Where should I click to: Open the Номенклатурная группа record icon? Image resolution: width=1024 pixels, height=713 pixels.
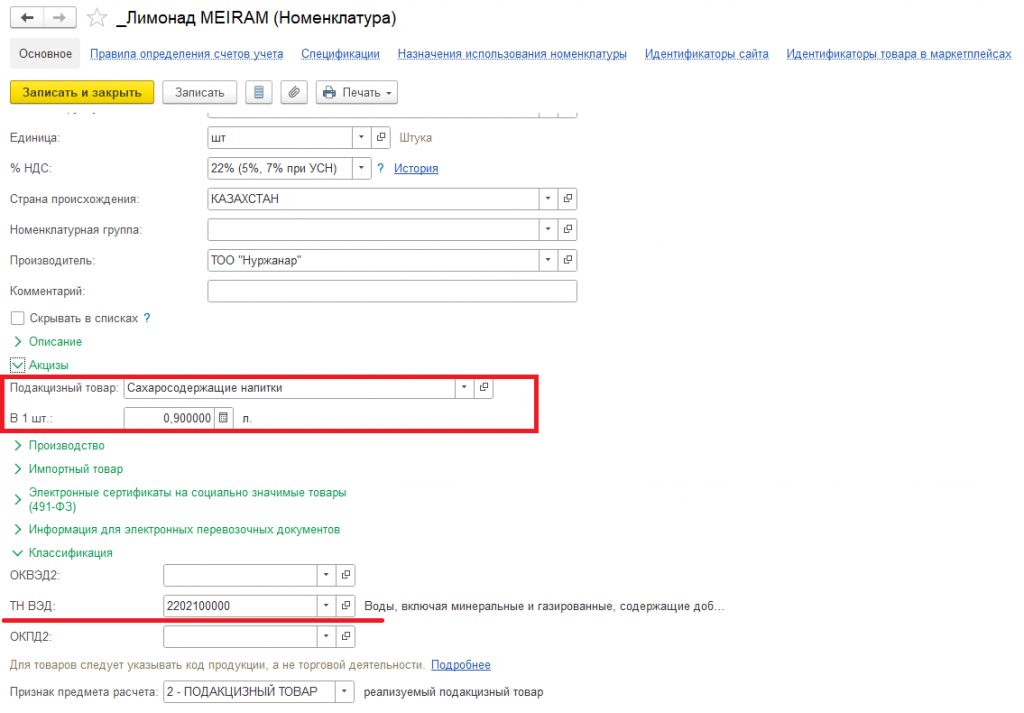568,229
